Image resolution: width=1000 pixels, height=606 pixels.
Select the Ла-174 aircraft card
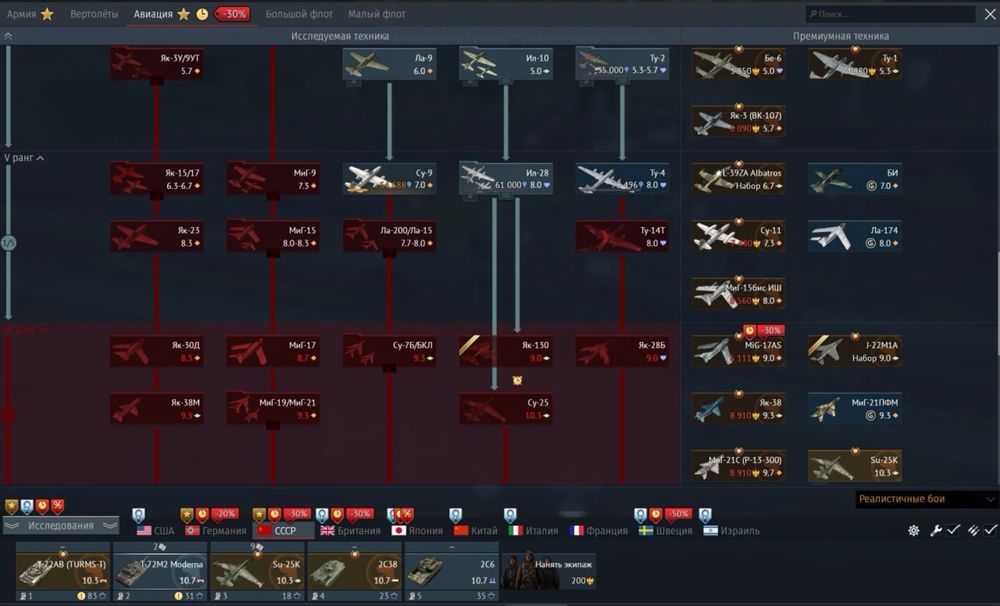pyautogui.click(x=855, y=236)
